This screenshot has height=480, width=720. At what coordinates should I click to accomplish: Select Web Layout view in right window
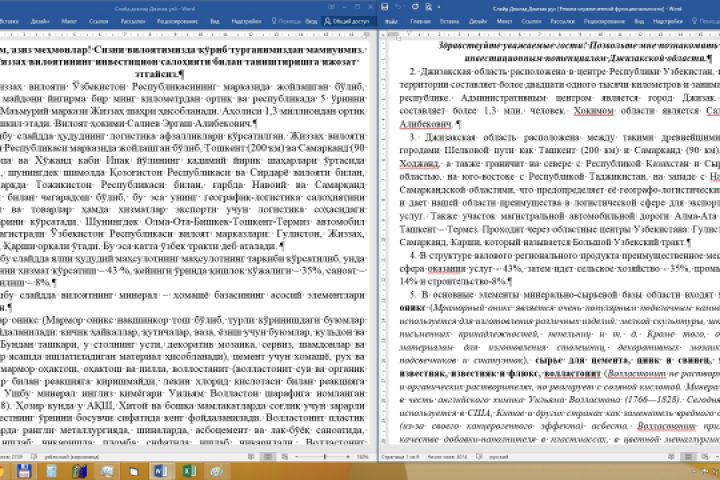pos(705,457)
